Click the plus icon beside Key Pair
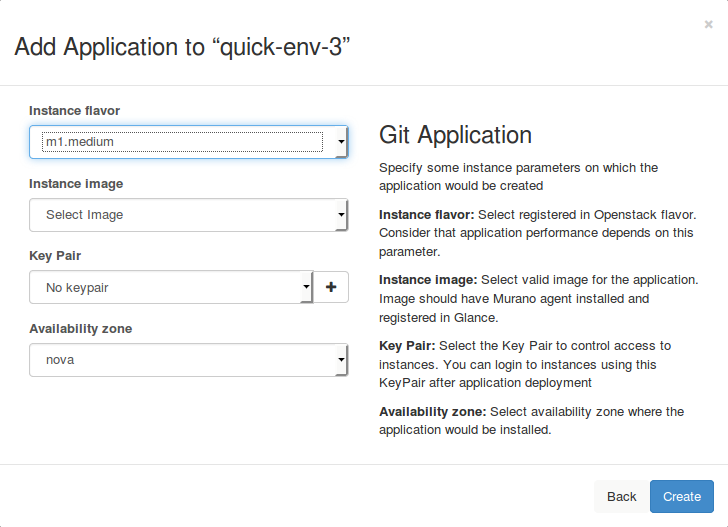The width and height of the screenshot is (728, 527). click(x=331, y=287)
